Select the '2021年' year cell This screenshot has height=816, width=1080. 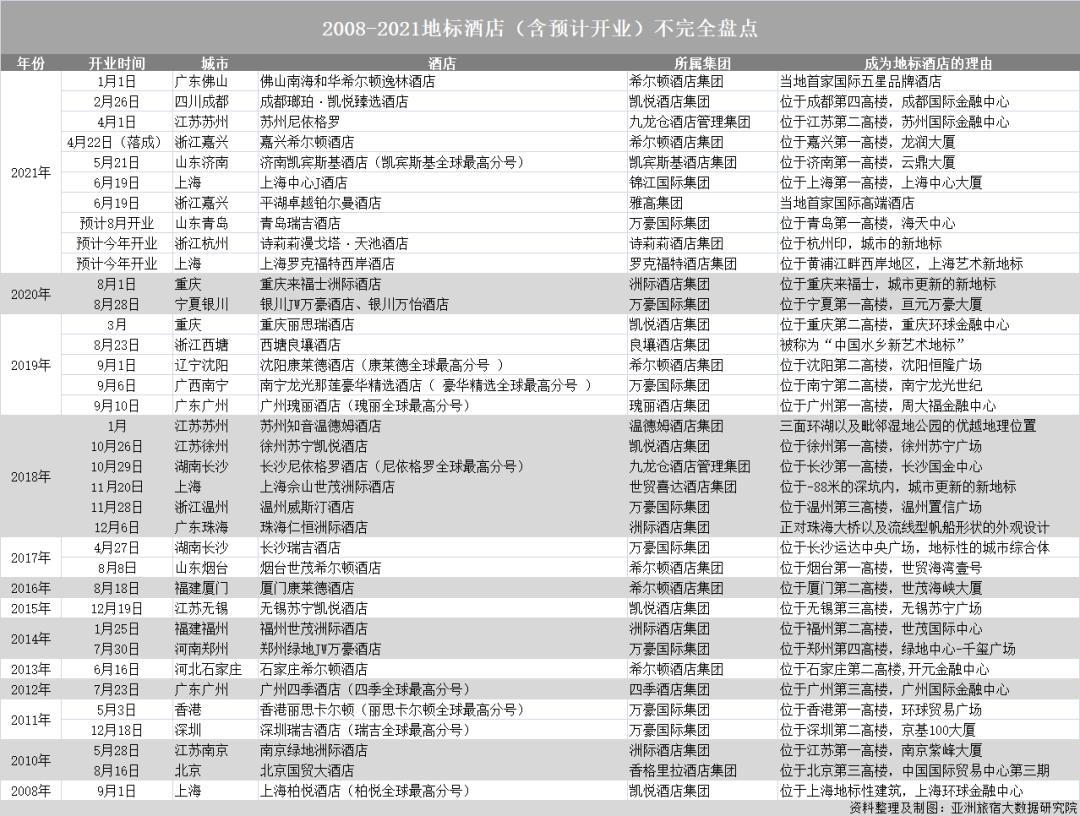pos(31,173)
